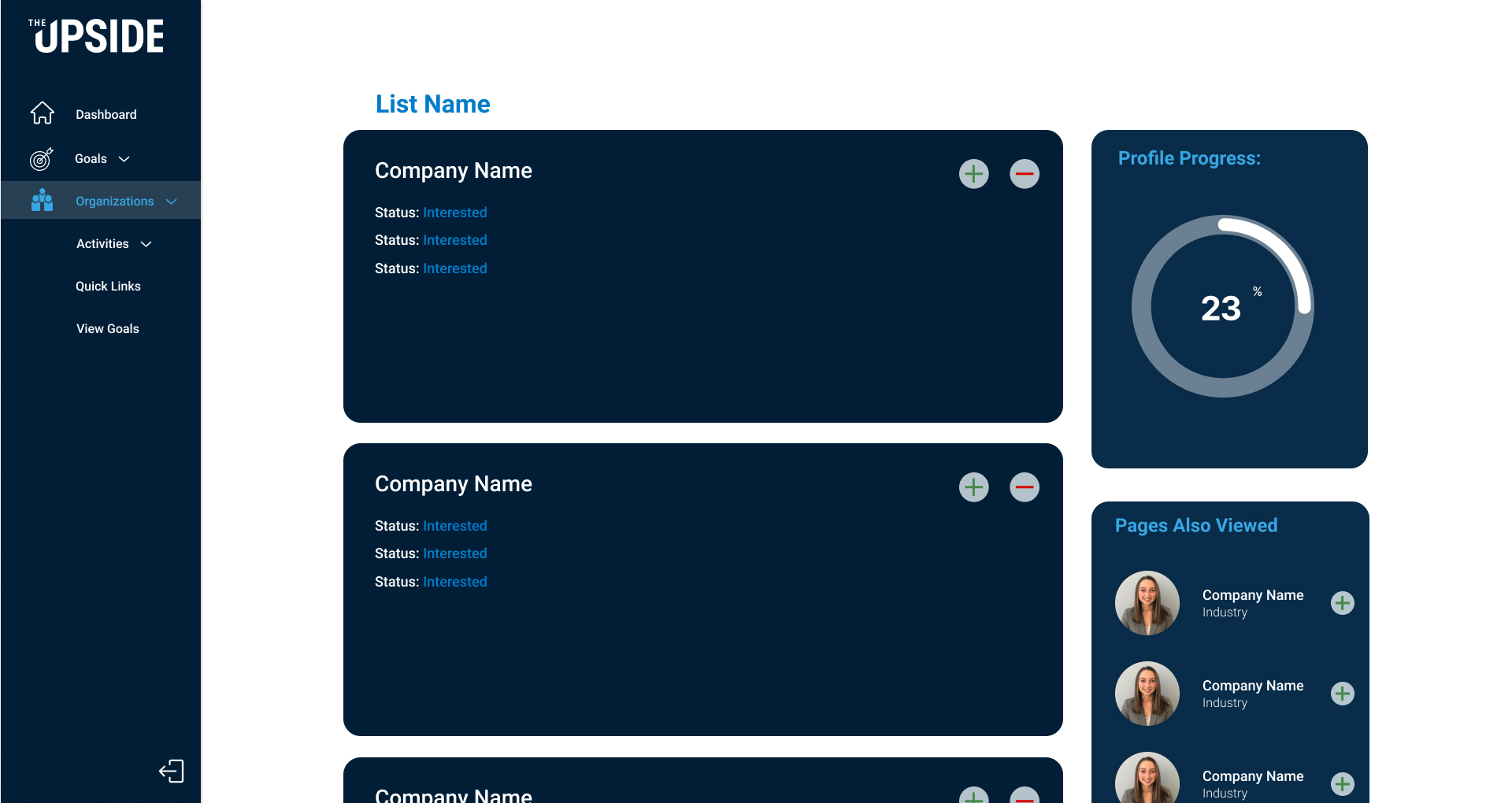This screenshot has height=803, width=1512.
Task: Click second profile photo in Pages Also Viewed
Action: click(1147, 694)
